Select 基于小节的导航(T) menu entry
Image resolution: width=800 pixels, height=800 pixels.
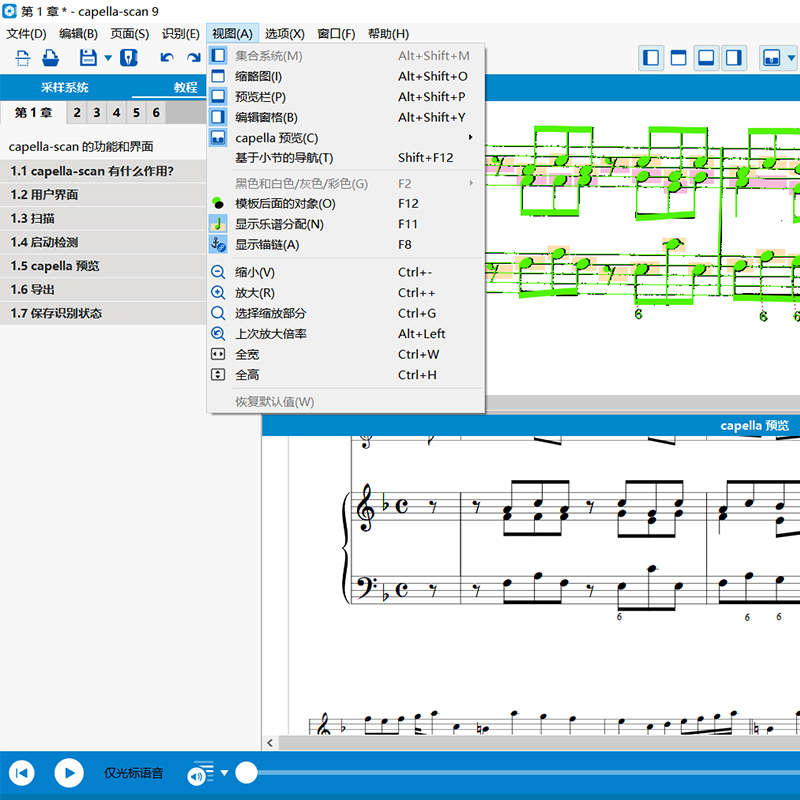coord(345,158)
